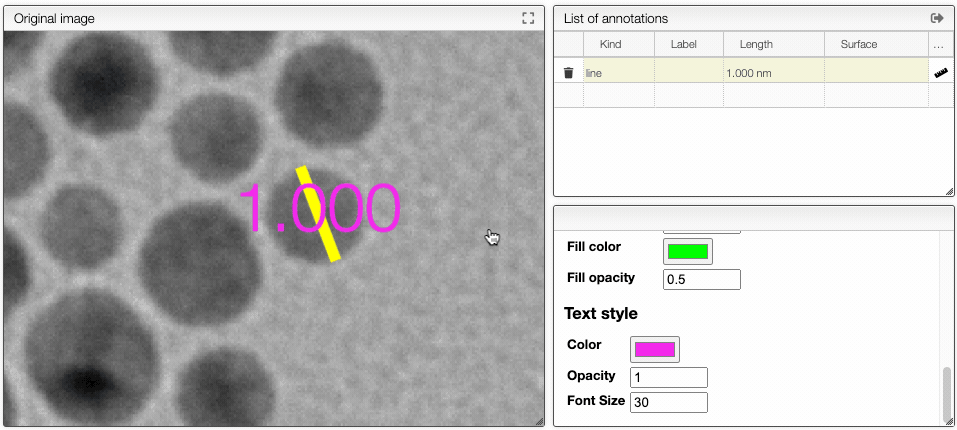957x430 pixels.
Task: Click the ruler icon in line row
Action: (x=941, y=73)
